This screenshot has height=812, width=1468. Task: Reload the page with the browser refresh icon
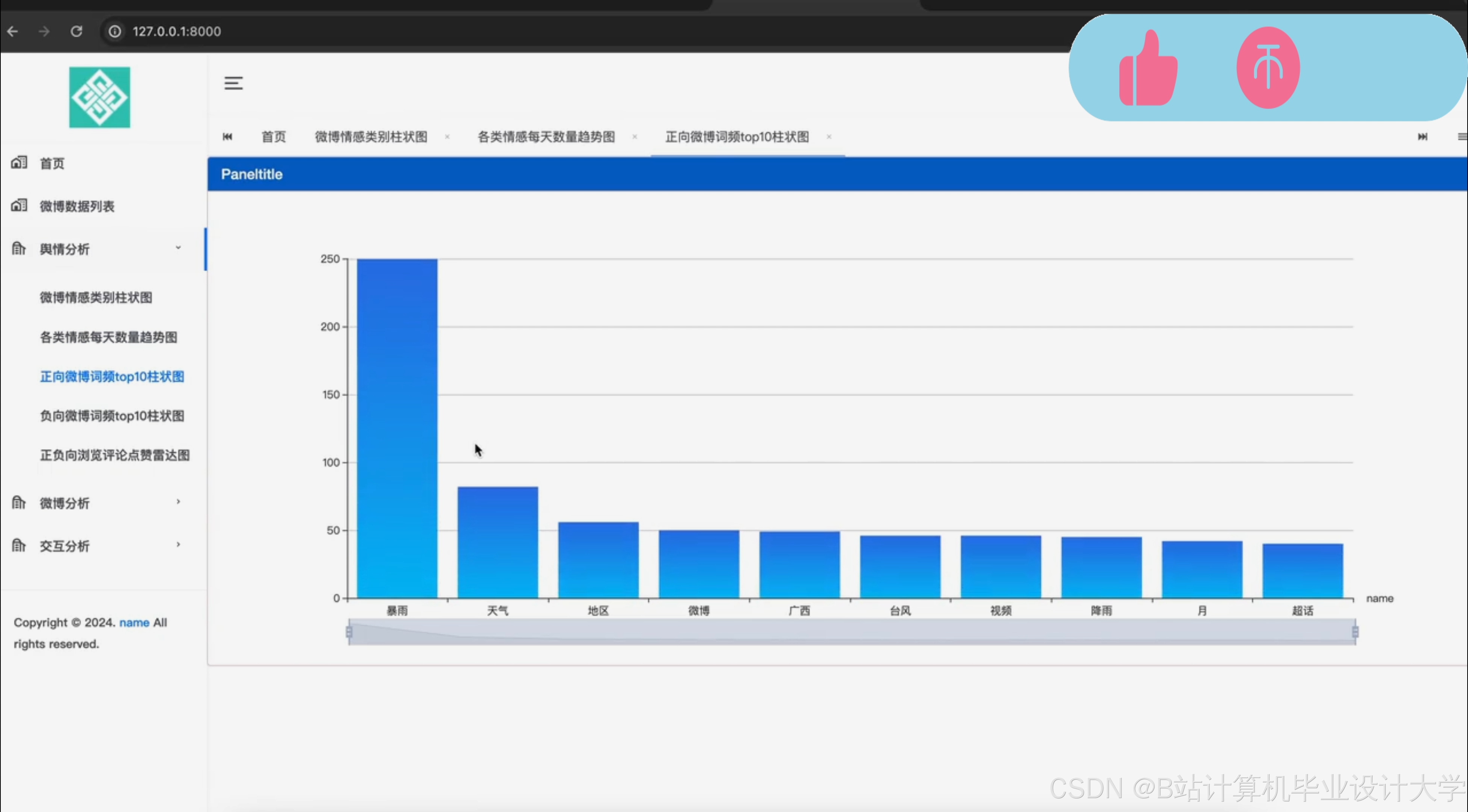76,31
